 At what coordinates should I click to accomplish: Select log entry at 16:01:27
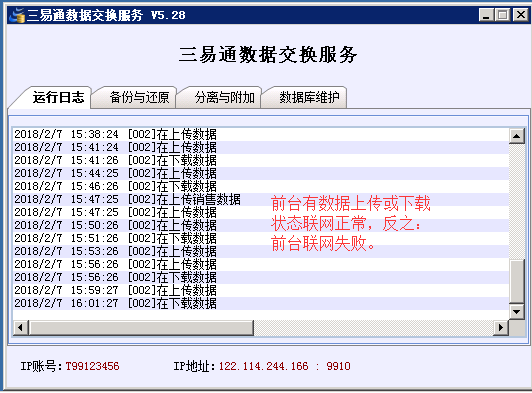261,303
